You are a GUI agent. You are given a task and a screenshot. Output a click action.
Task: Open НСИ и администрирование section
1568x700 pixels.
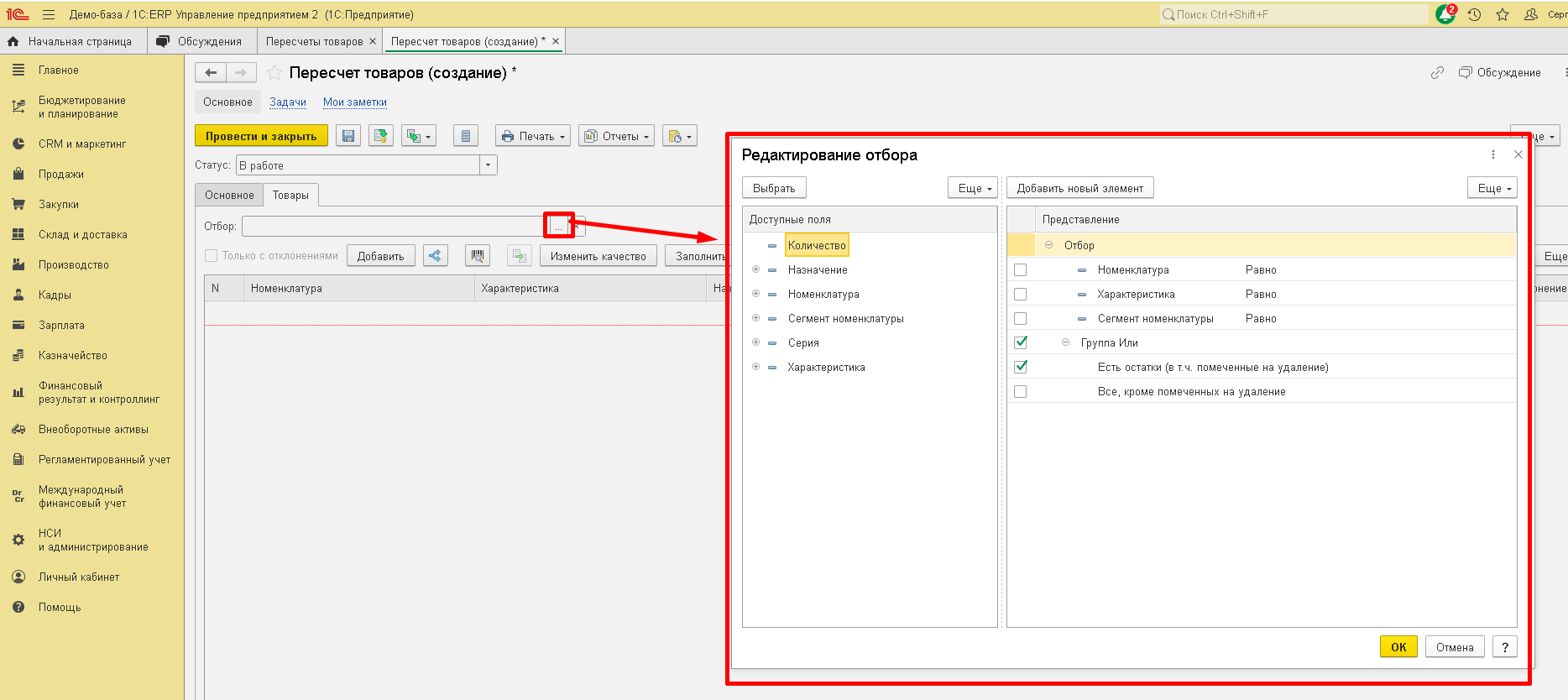coord(93,540)
